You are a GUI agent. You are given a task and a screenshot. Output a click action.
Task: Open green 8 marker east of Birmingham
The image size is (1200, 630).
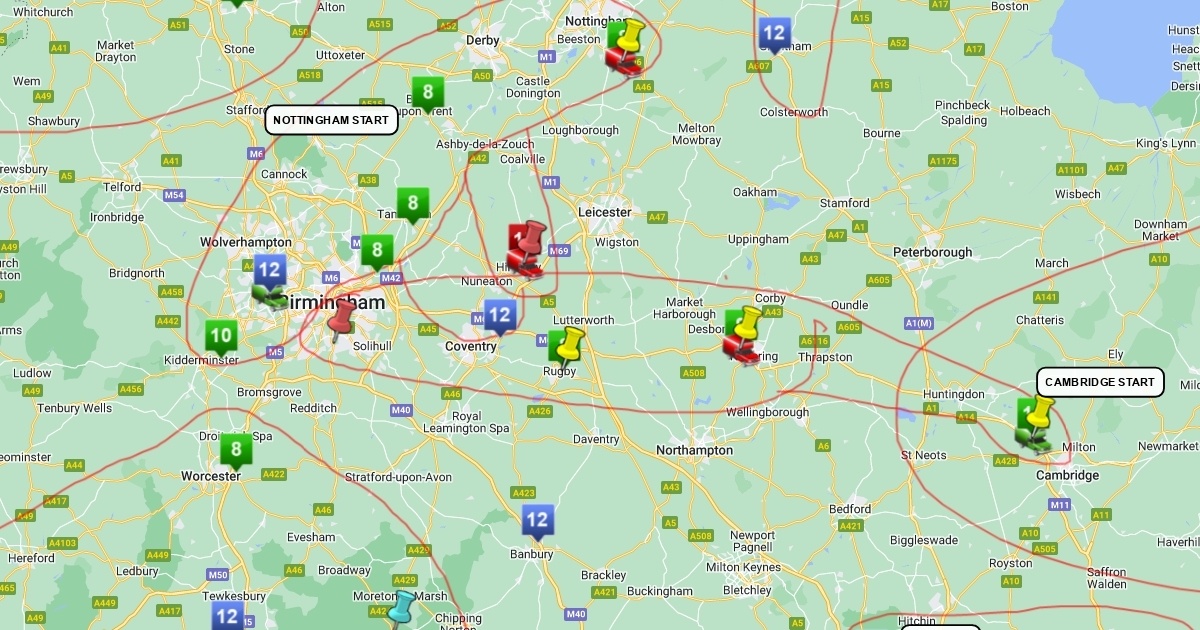point(376,250)
